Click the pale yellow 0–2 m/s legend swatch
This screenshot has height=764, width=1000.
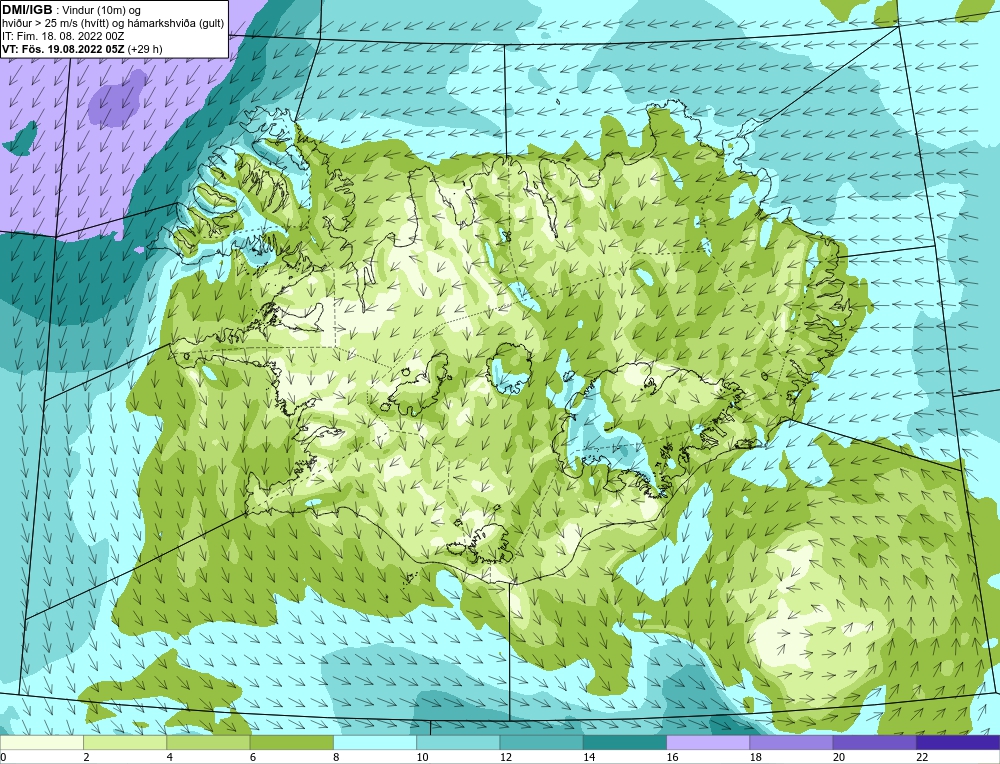[42, 742]
